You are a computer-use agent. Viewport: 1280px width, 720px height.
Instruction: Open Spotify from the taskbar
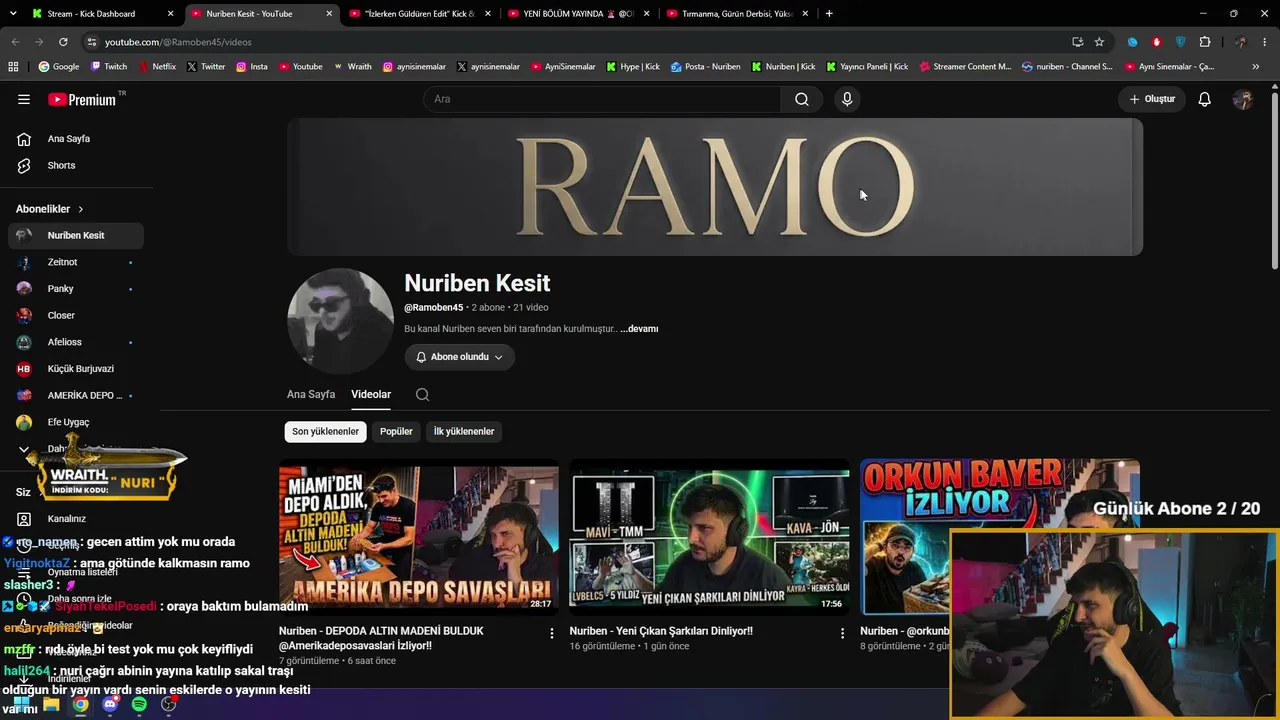point(139,704)
